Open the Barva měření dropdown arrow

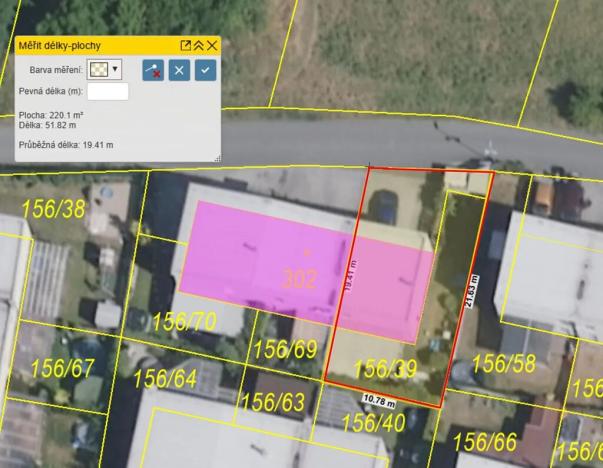(x=116, y=70)
